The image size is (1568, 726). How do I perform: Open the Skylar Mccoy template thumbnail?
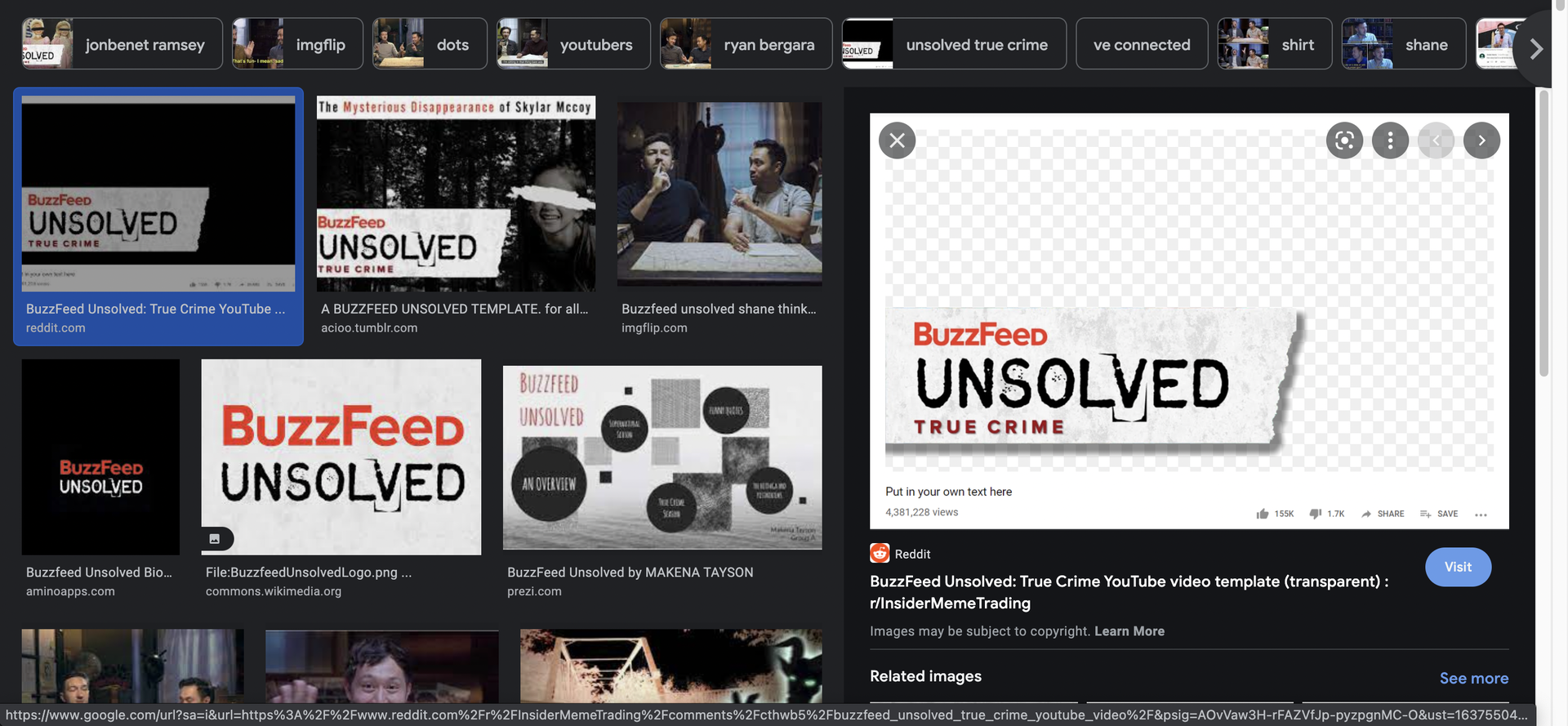[456, 194]
